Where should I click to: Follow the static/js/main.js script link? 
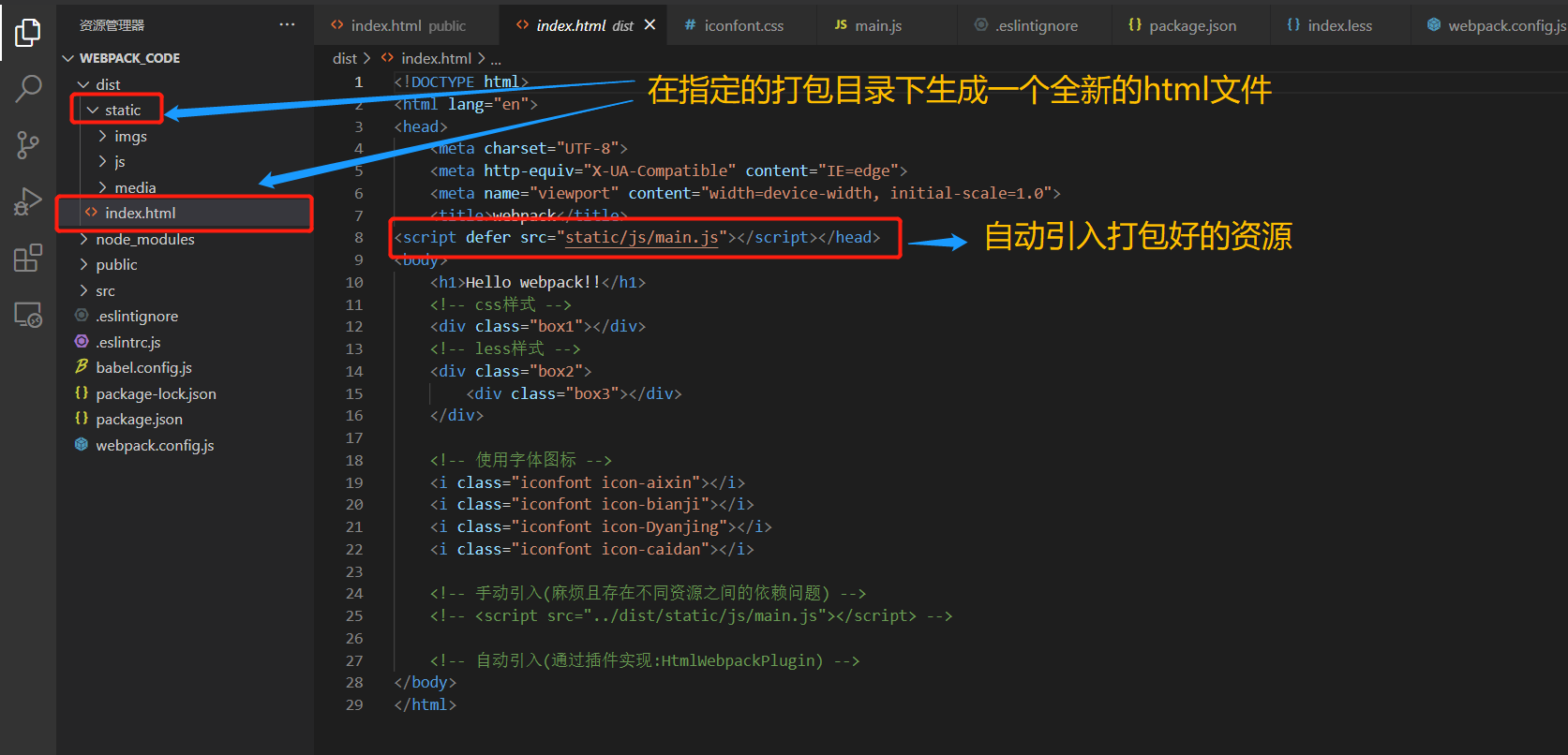pos(641,237)
